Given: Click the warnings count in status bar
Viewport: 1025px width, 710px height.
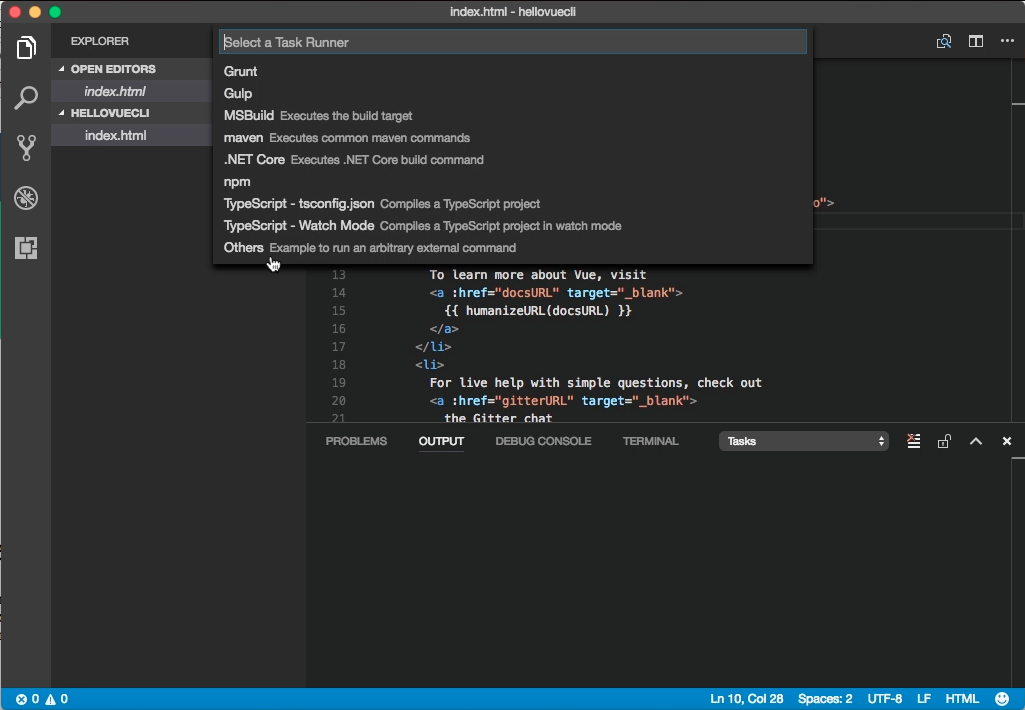Looking at the screenshot, I should pos(57,699).
